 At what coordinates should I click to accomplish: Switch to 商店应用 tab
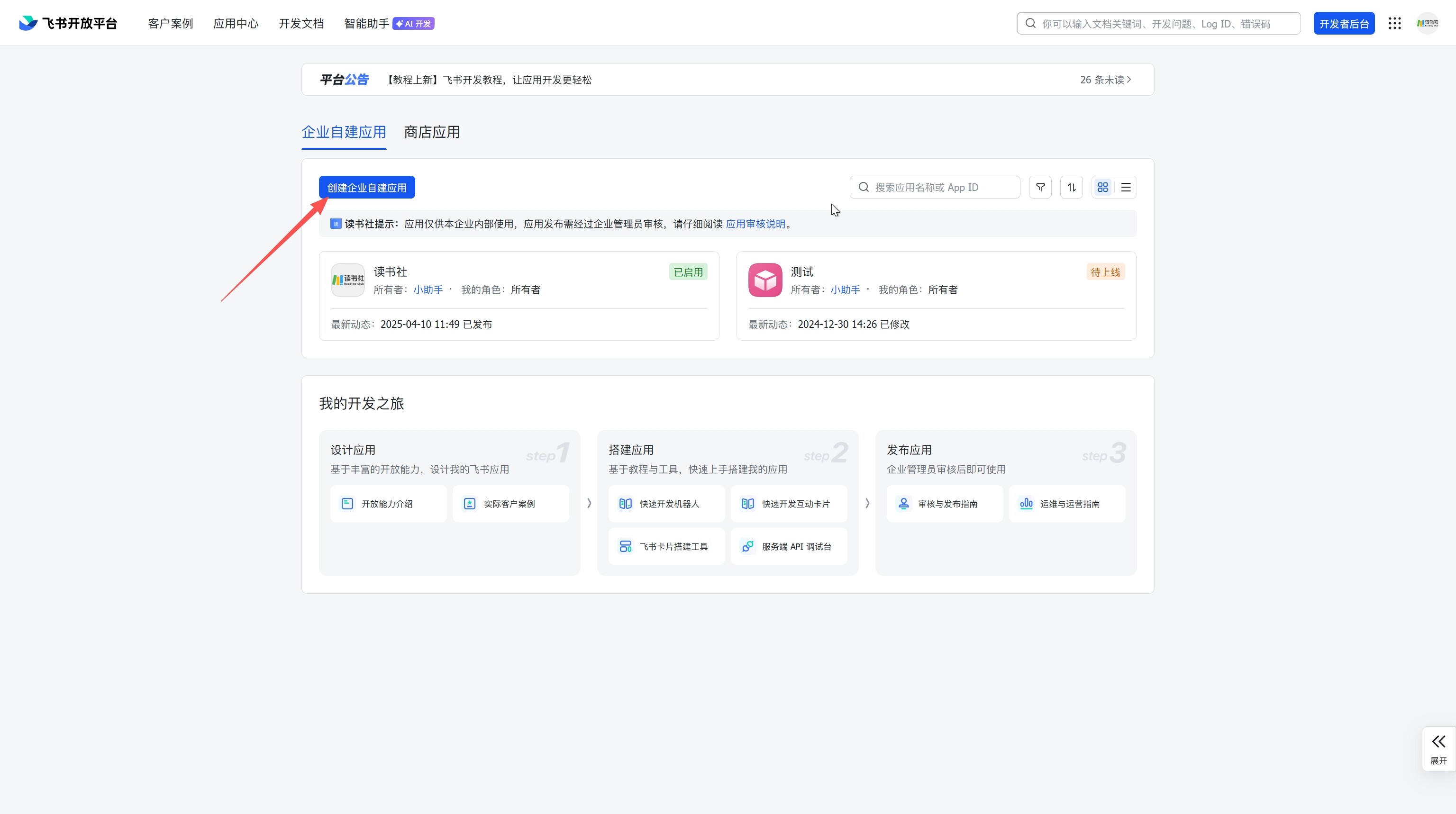432,132
